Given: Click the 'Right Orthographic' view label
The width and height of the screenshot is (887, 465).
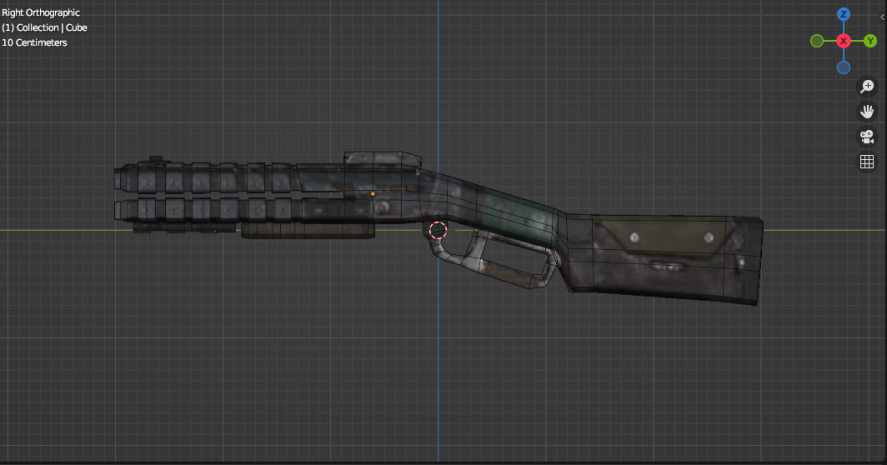Looking at the screenshot, I should tap(41, 12).
